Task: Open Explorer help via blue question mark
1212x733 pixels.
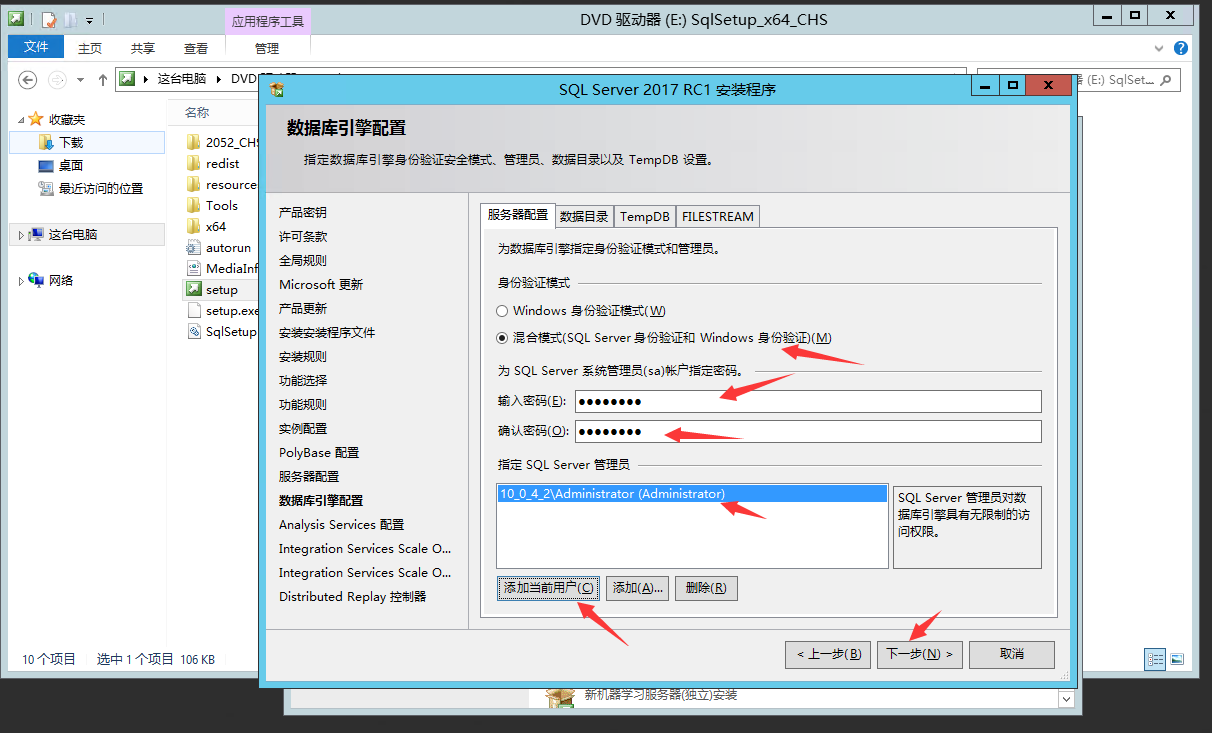Action: click(x=1181, y=48)
